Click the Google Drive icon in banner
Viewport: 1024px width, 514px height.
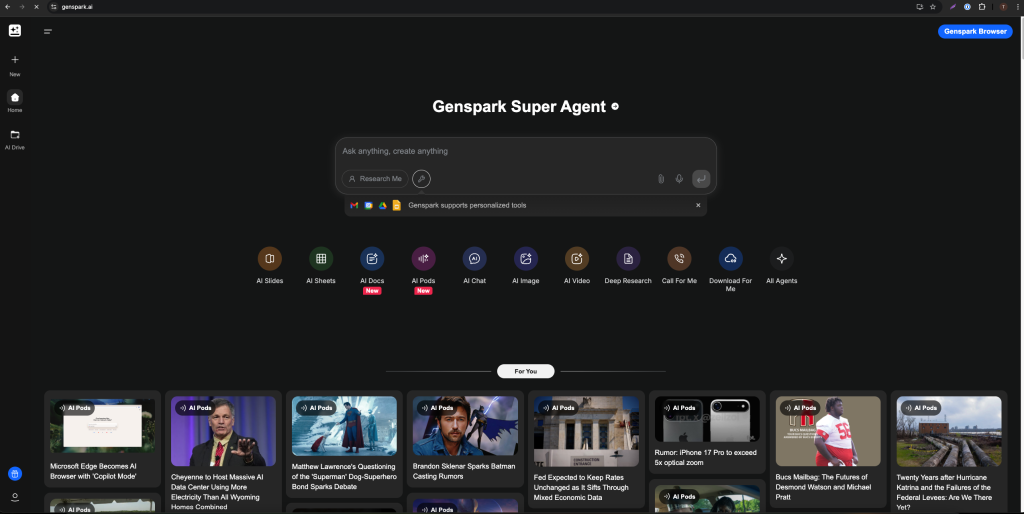tap(383, 205)
